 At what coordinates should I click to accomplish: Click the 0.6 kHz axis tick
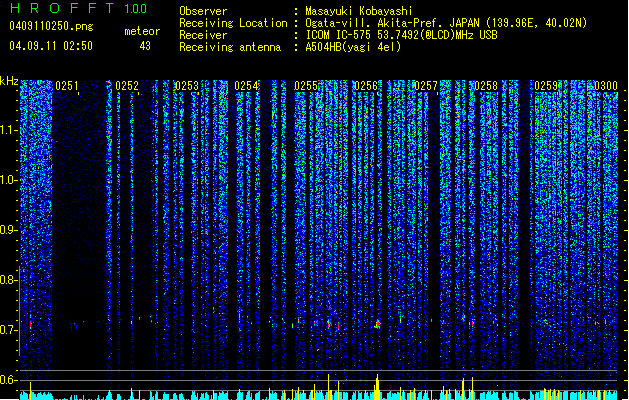9,380
